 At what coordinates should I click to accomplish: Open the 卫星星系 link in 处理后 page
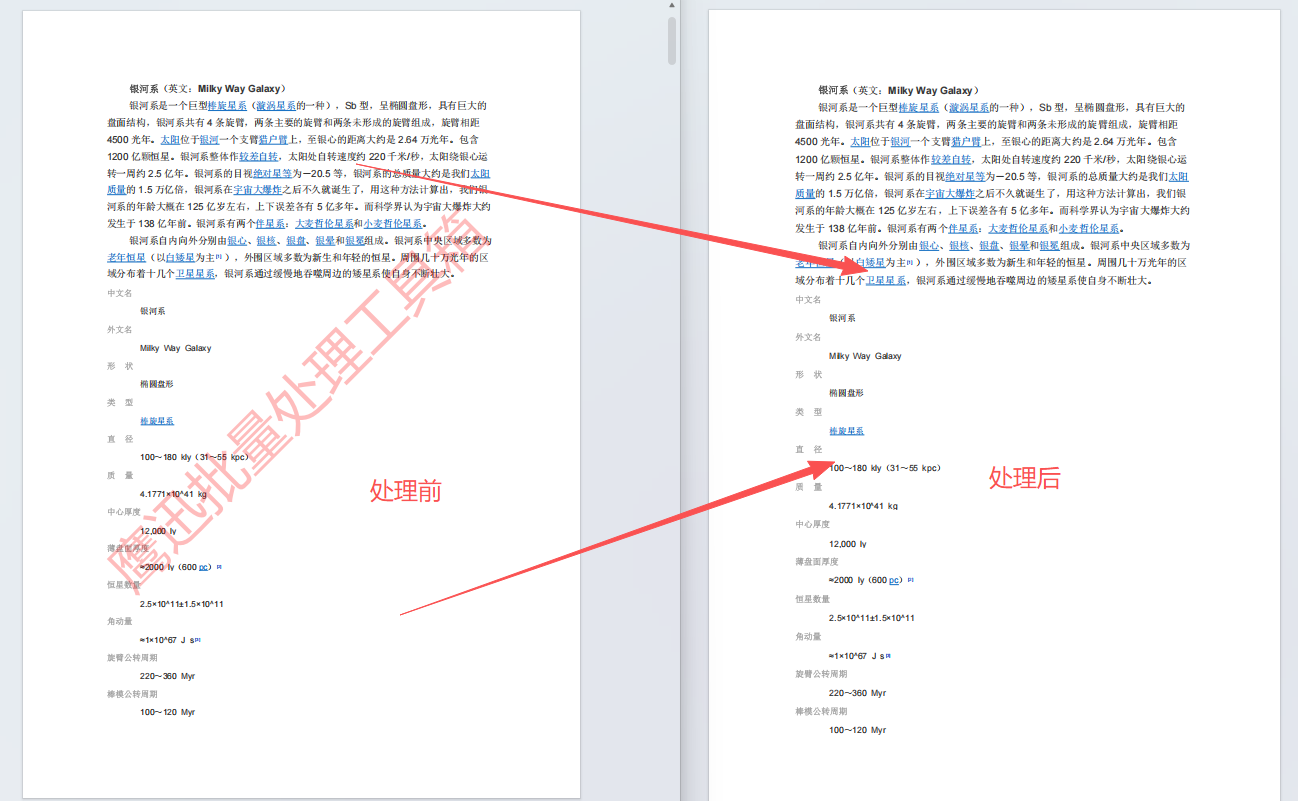(886, 280)
